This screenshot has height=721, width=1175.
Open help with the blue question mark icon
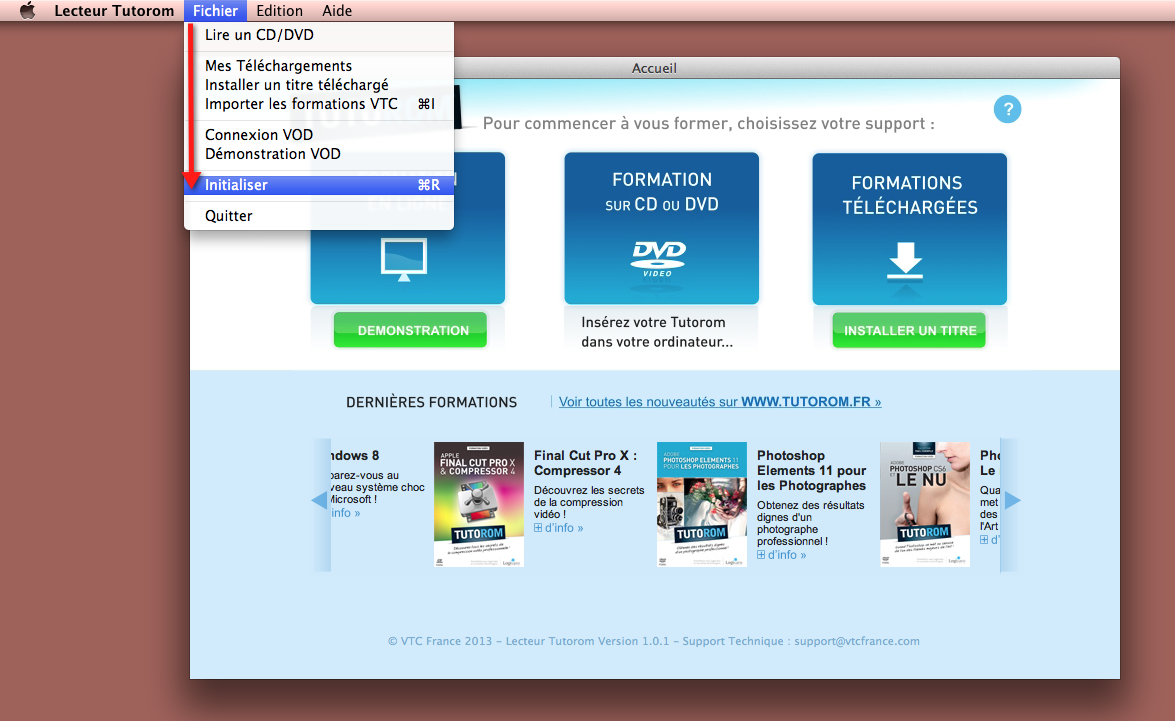(1007, 109)
